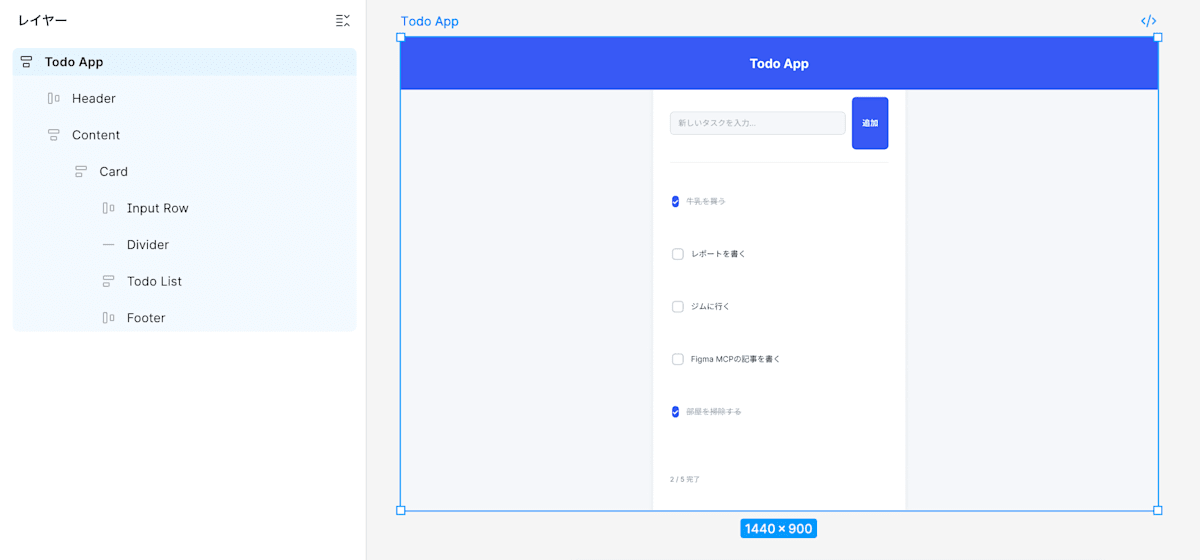Click the Todo App frame label above the canvas
This screenshot has height=560, width=1200.
click(430, 21)
